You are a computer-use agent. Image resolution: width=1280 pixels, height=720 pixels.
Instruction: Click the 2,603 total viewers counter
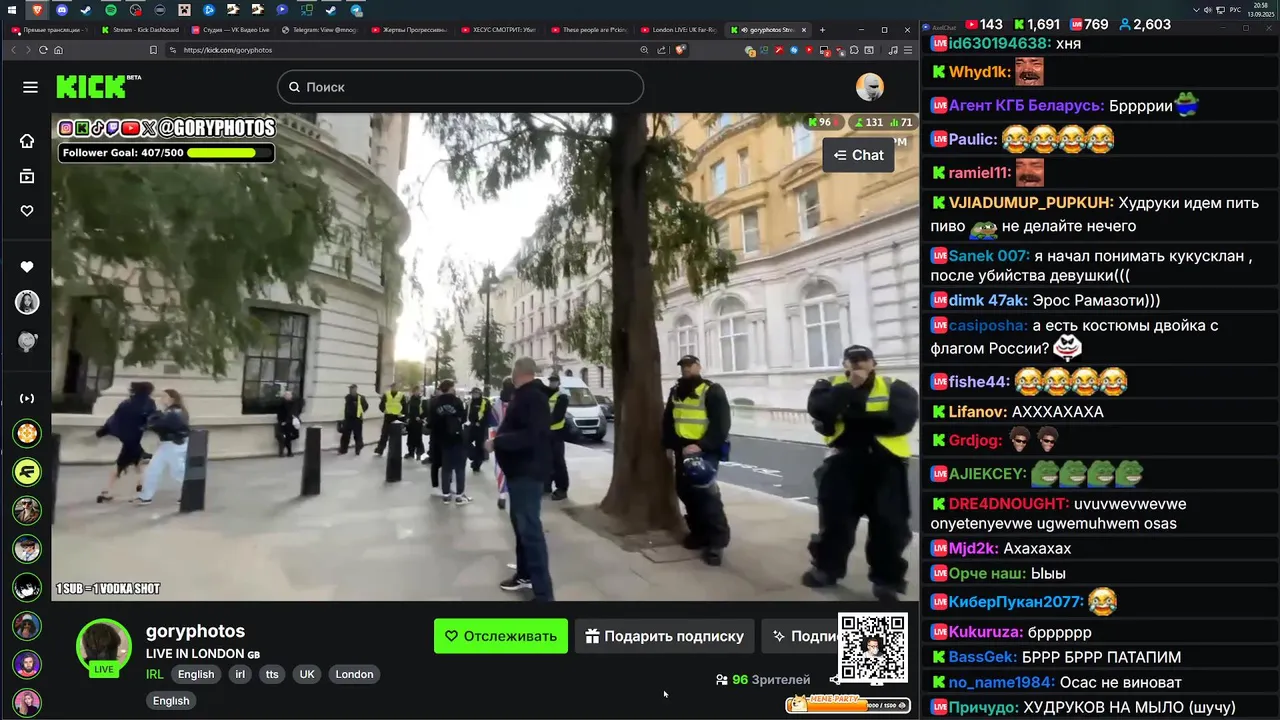coord(1145,24)
